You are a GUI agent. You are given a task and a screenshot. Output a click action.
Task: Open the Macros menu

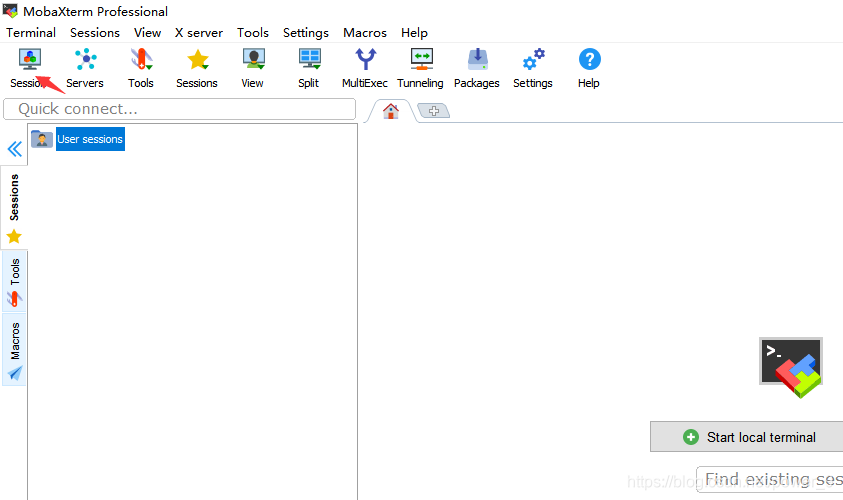(x=365, y=33)
